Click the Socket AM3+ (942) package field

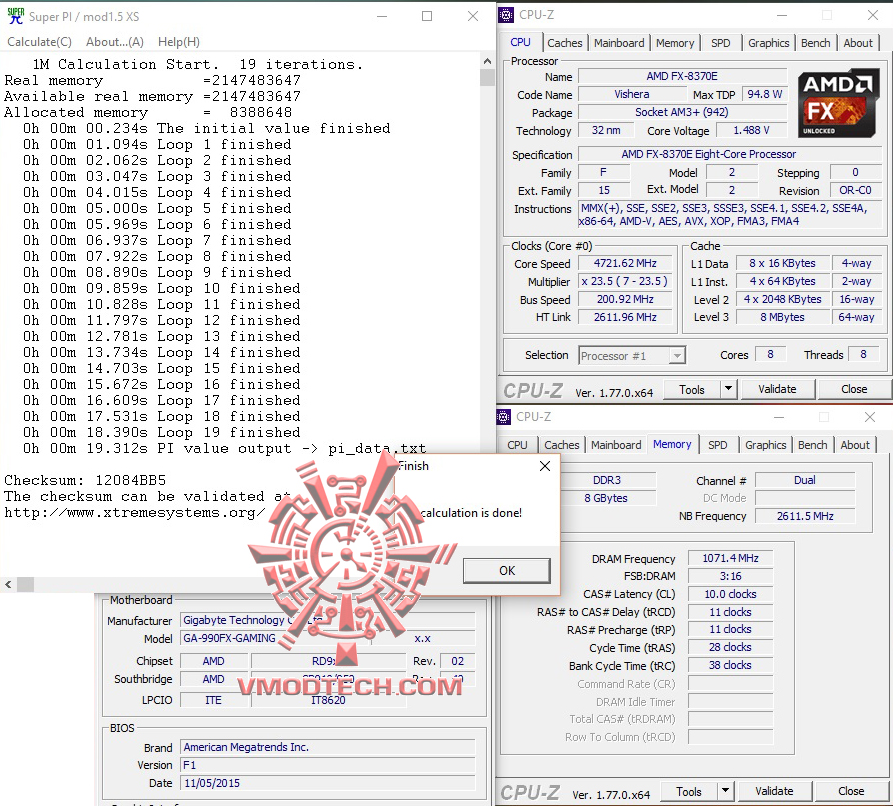coord(682,112)
